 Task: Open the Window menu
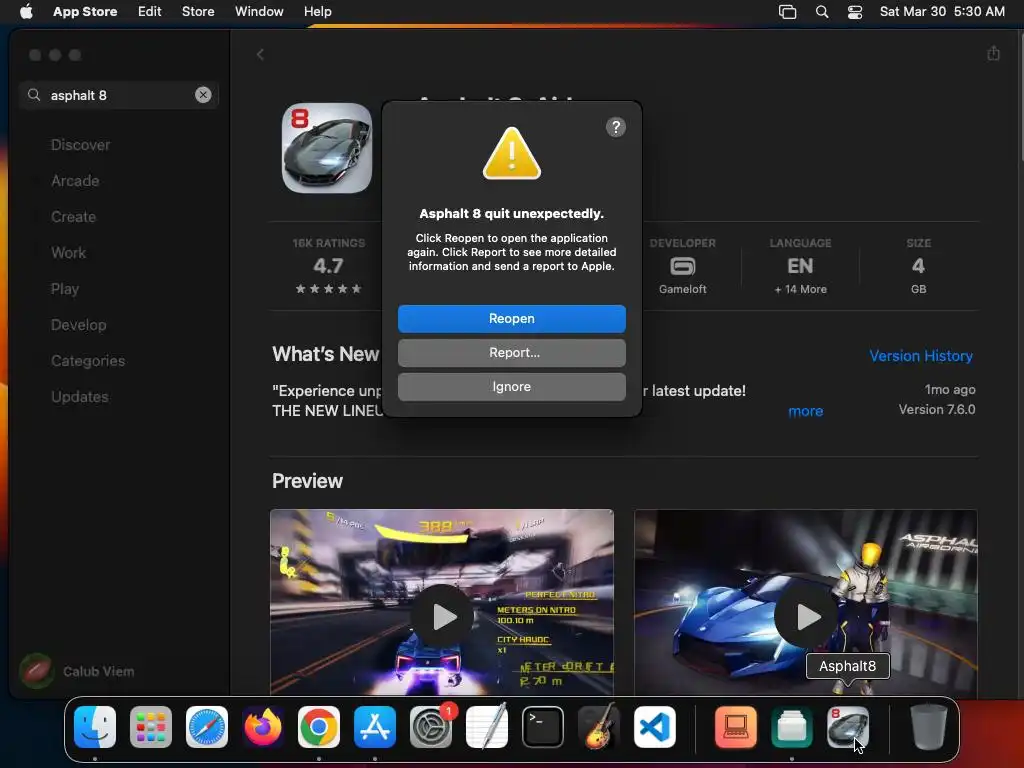tap(259, 11)
